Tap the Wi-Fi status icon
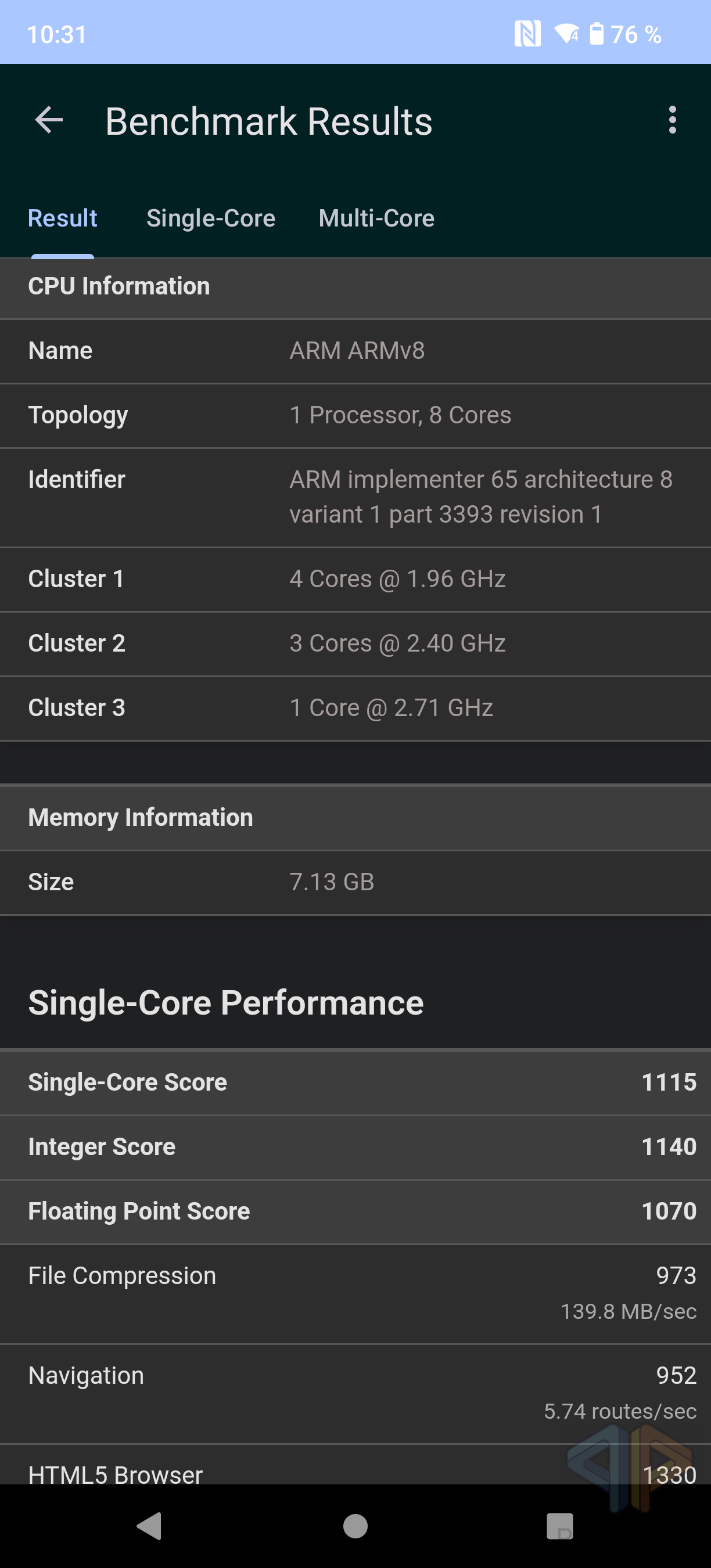Screen dimensions: 711x1568 pos(566,34)
